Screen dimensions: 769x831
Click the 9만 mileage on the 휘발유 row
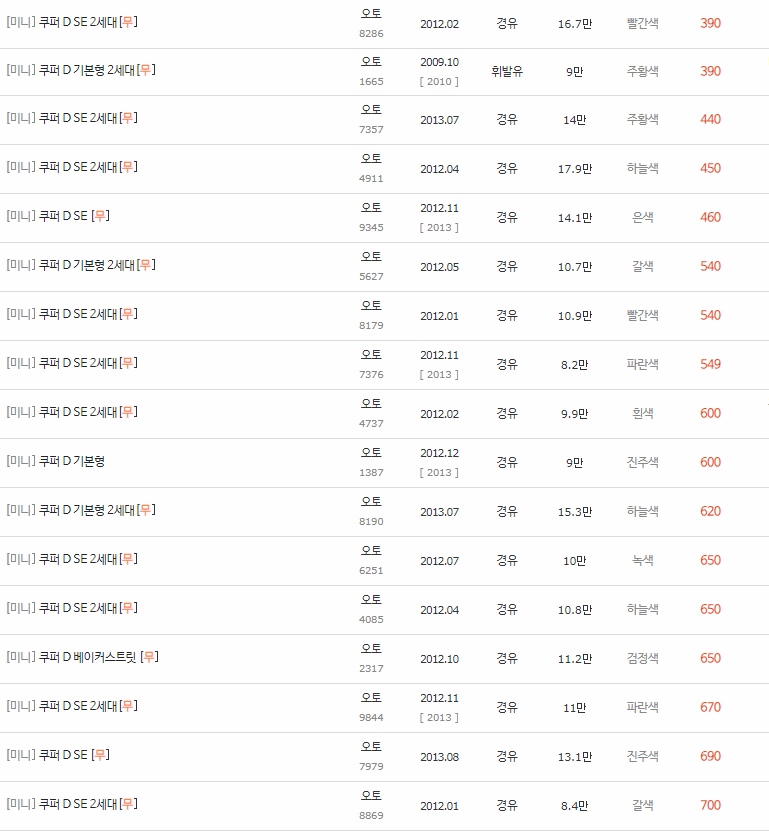coord(574,70)
